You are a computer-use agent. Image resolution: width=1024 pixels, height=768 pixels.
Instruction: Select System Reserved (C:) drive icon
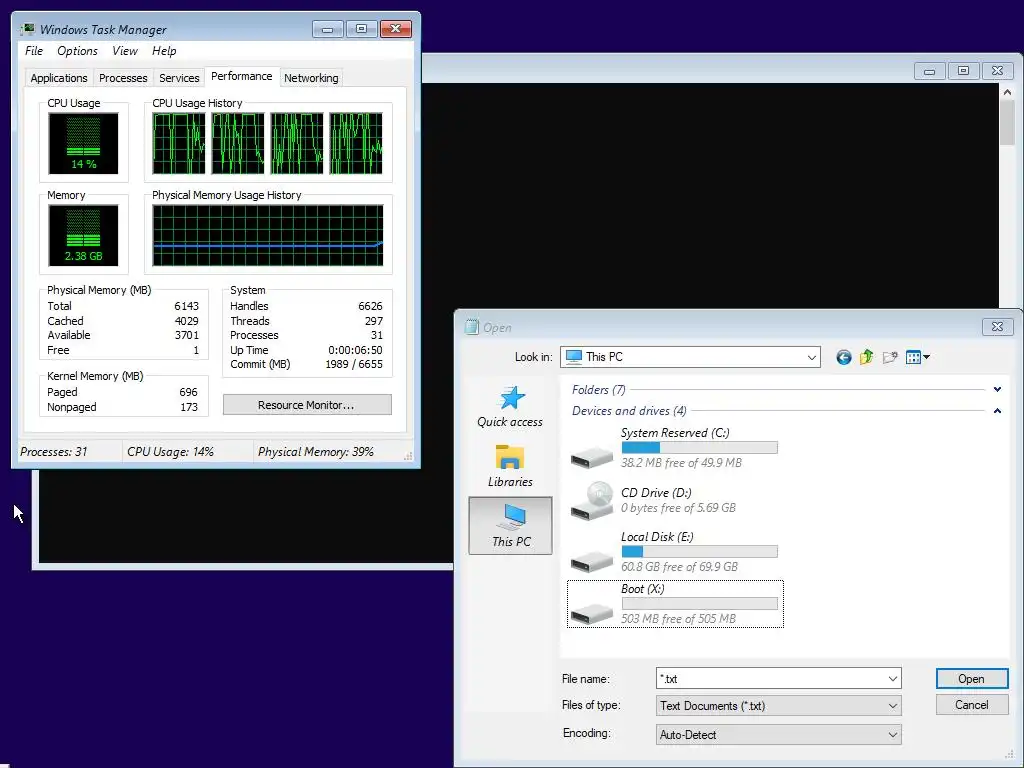(592, 455)
